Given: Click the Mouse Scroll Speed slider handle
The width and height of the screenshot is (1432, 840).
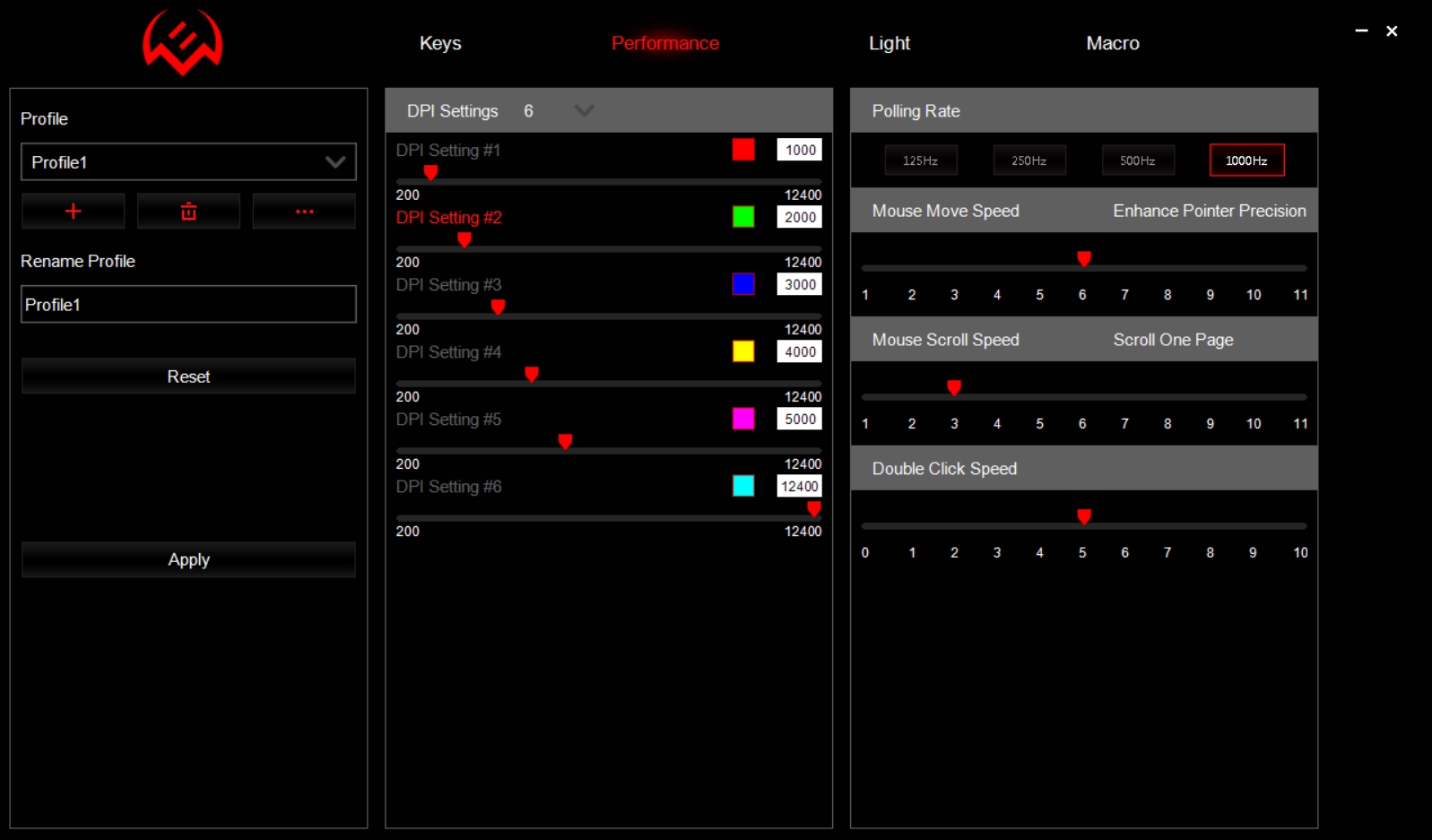Looking at the screenshot, I should (x=954, y=387).
